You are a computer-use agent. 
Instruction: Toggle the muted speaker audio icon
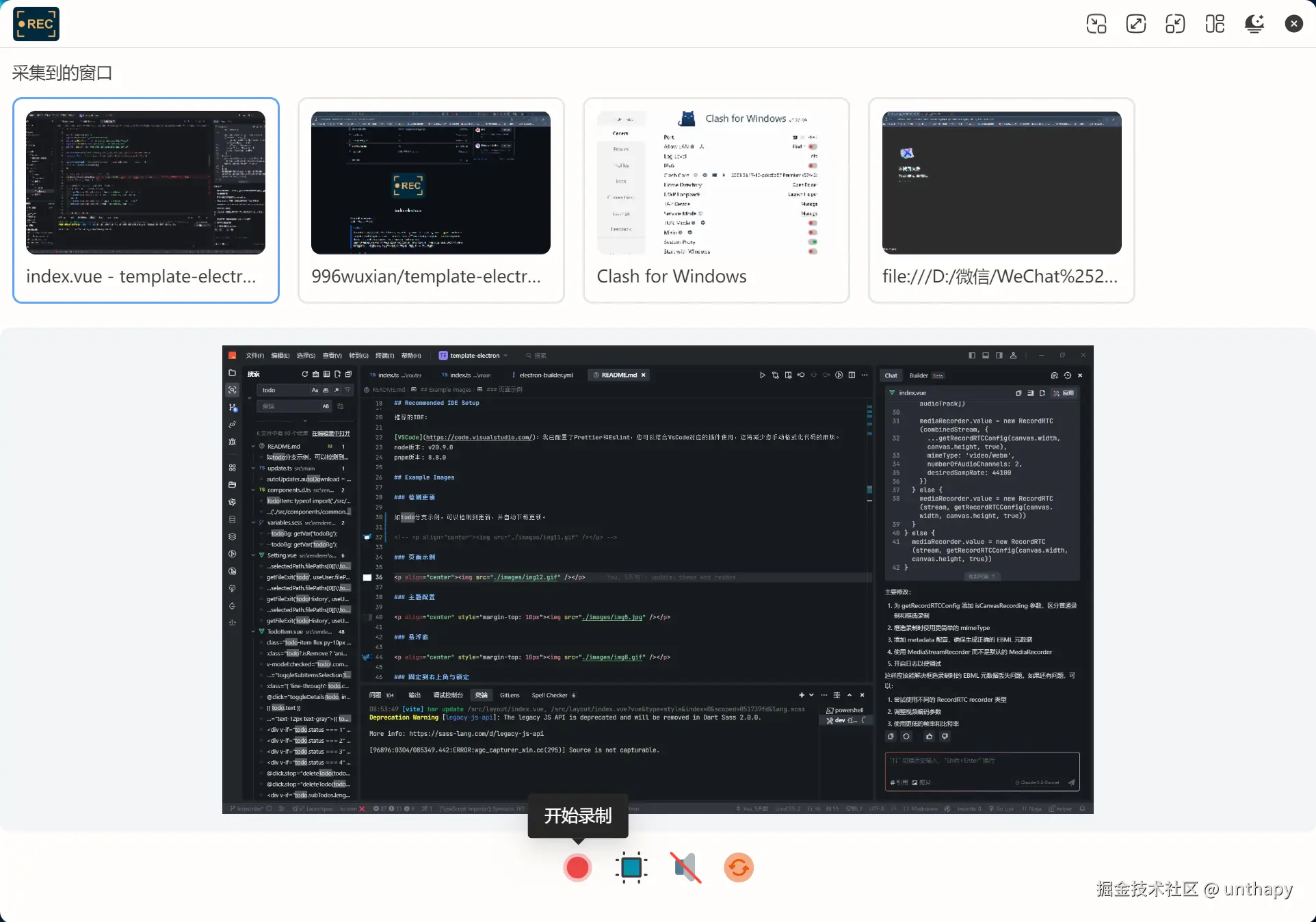[685, 867]
